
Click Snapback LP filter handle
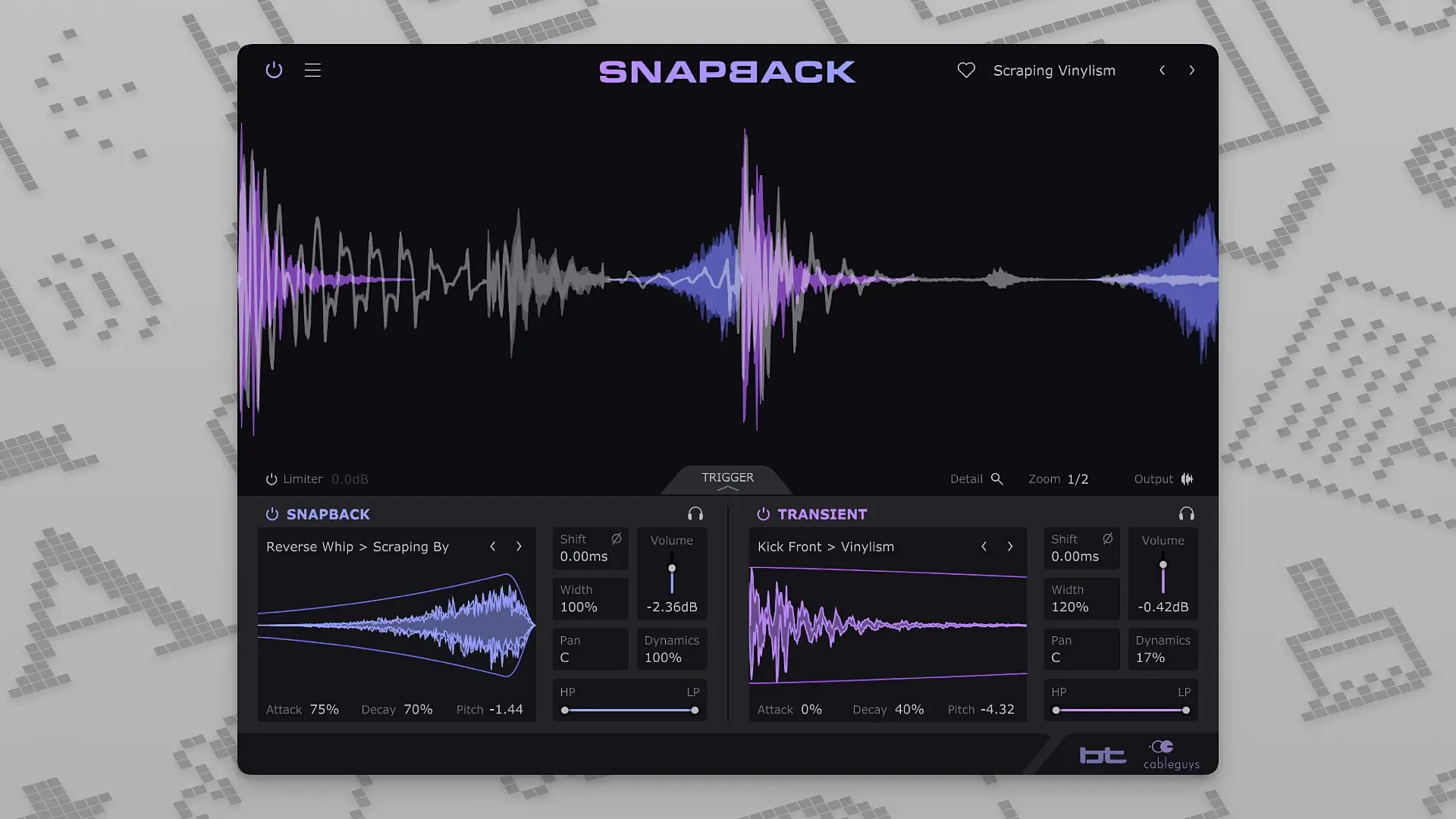pyautogui.click(x=695, y=711)
